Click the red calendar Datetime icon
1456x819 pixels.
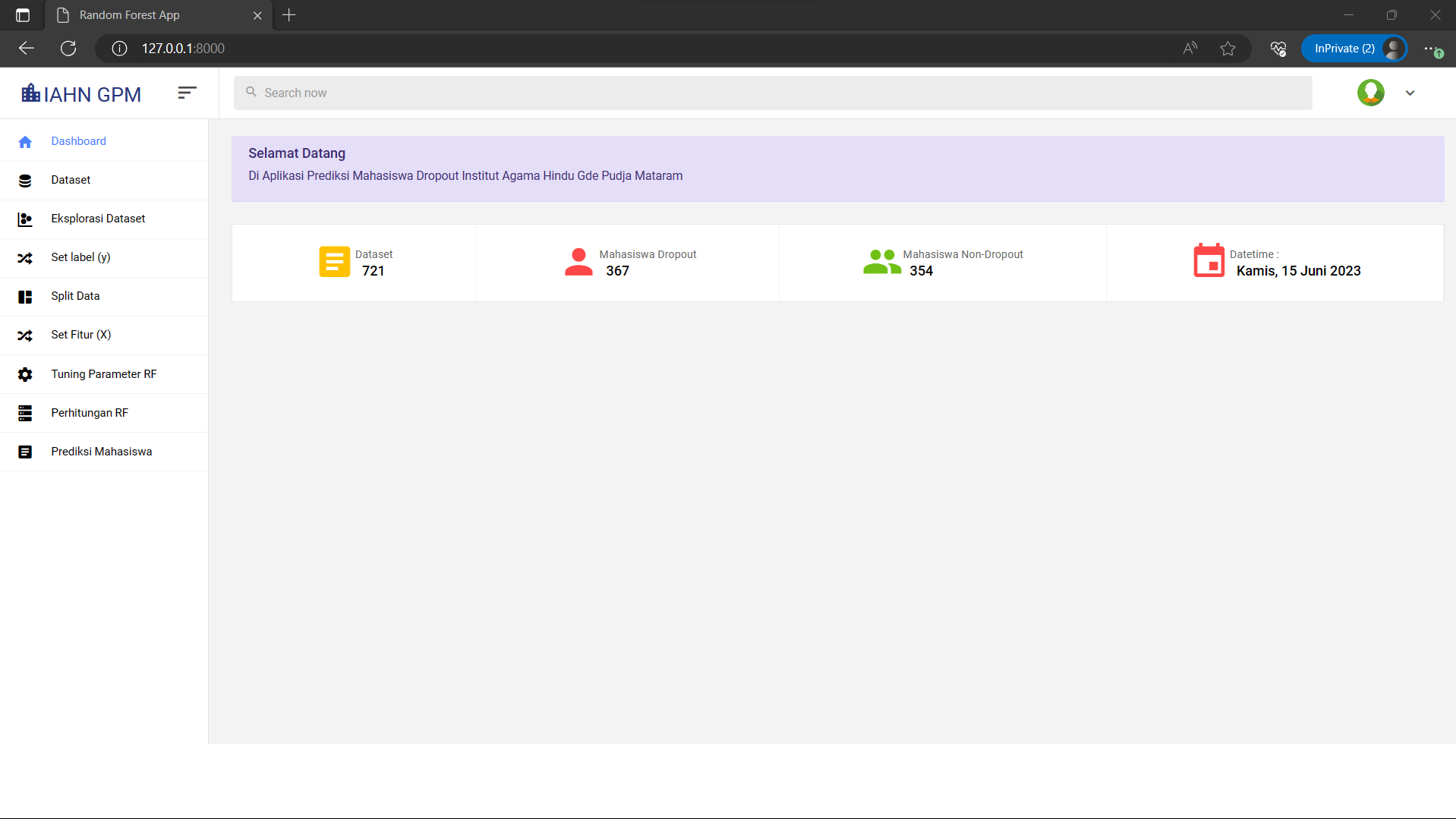(x=1209, y=261)
